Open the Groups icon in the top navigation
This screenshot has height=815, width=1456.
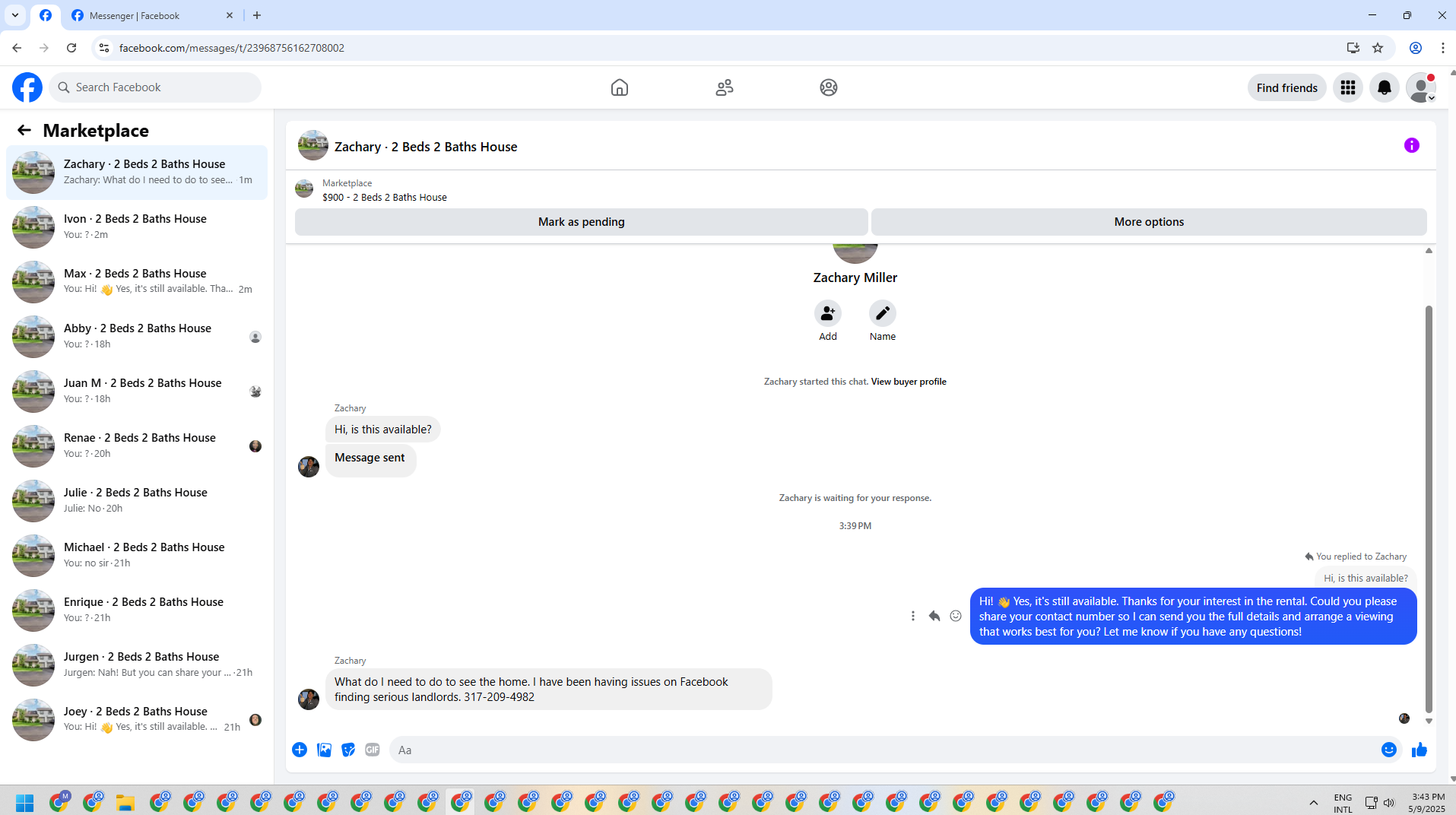click(x=829, y=87)
